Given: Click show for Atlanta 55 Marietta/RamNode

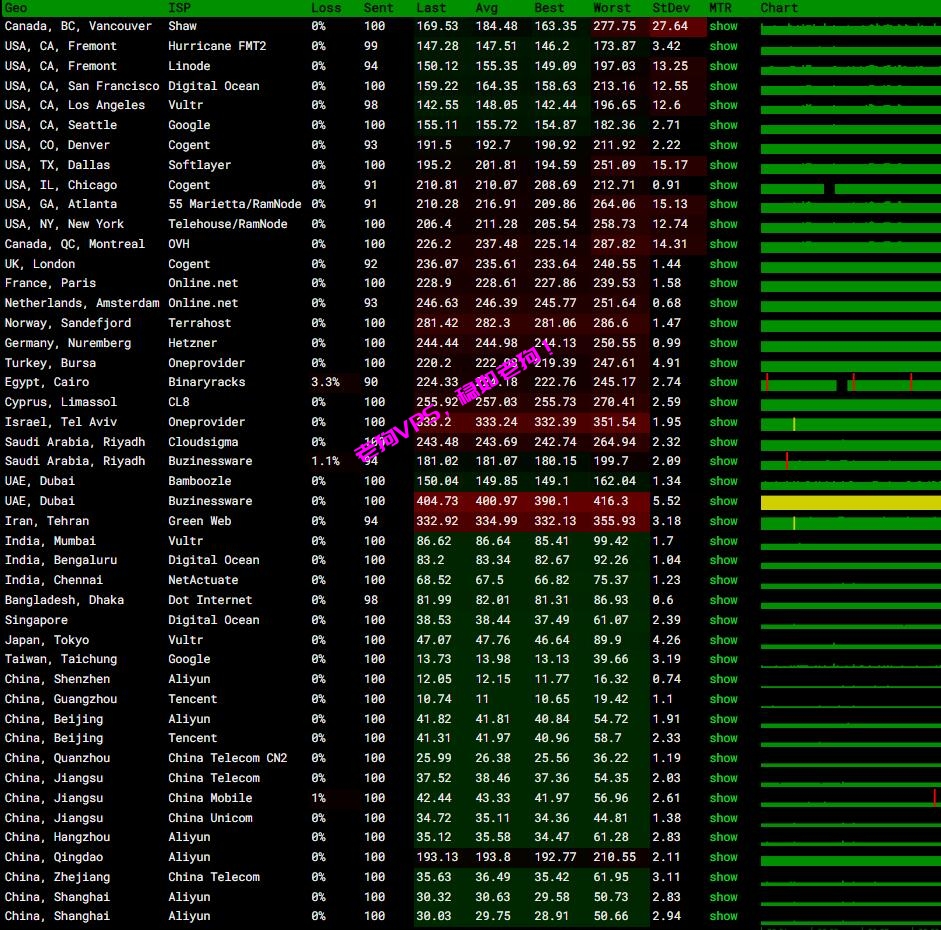Looking at the screenshot, I should tap(723, 204).
